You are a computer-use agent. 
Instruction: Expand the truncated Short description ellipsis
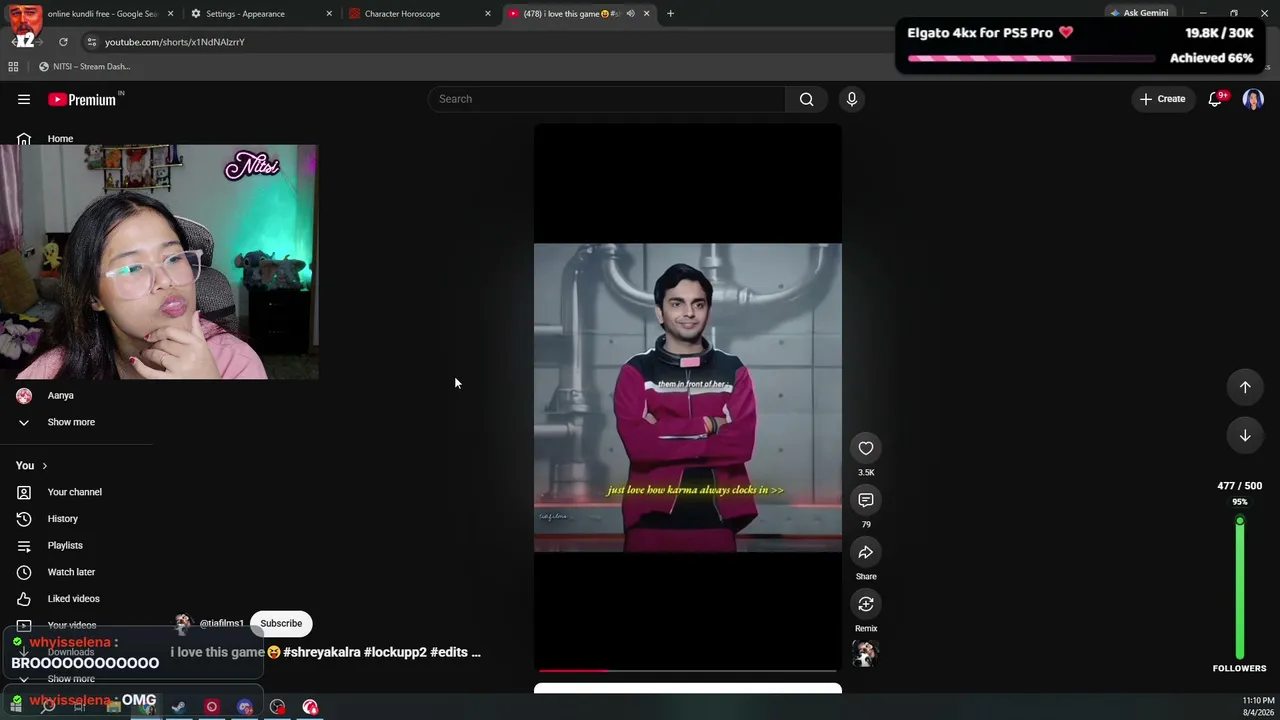[475, 653]
